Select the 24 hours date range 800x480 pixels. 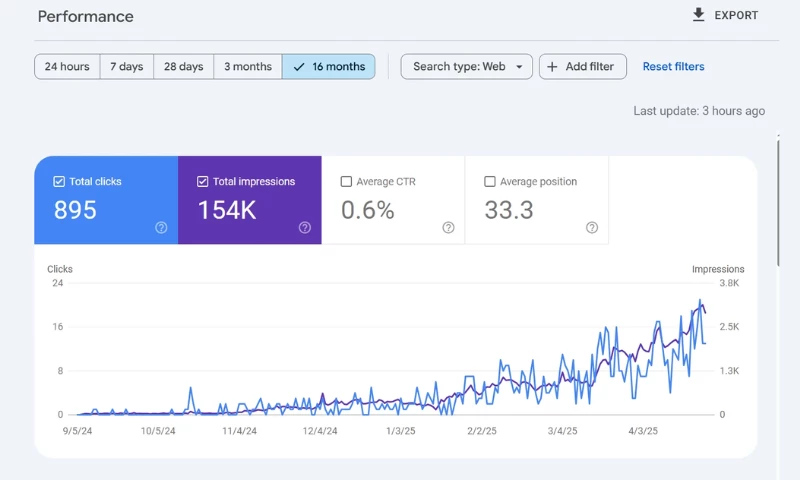[x=67, y=67]
